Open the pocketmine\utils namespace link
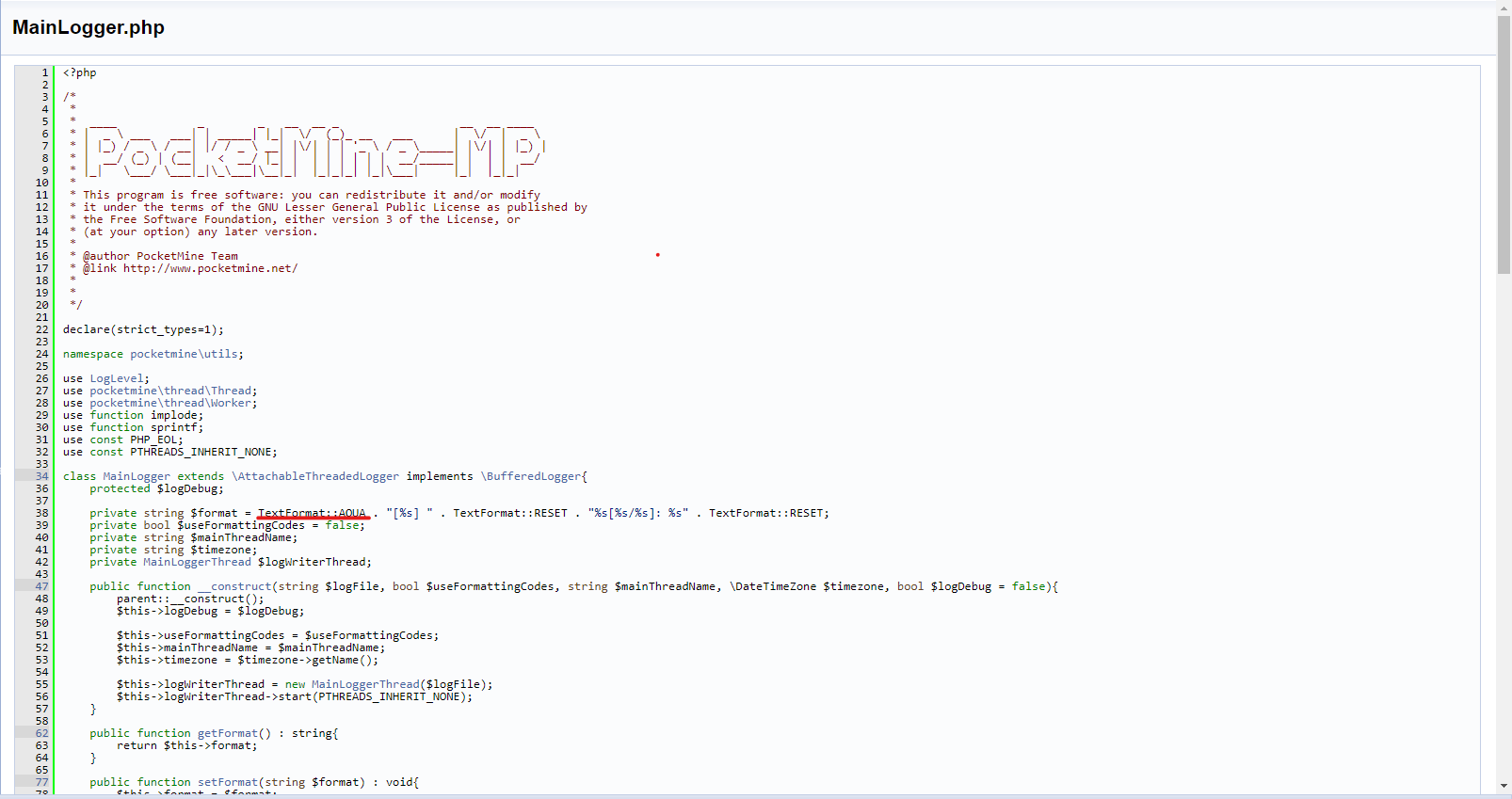The height and width of the screenshot is (799, 1512). [x=186, y=355]
